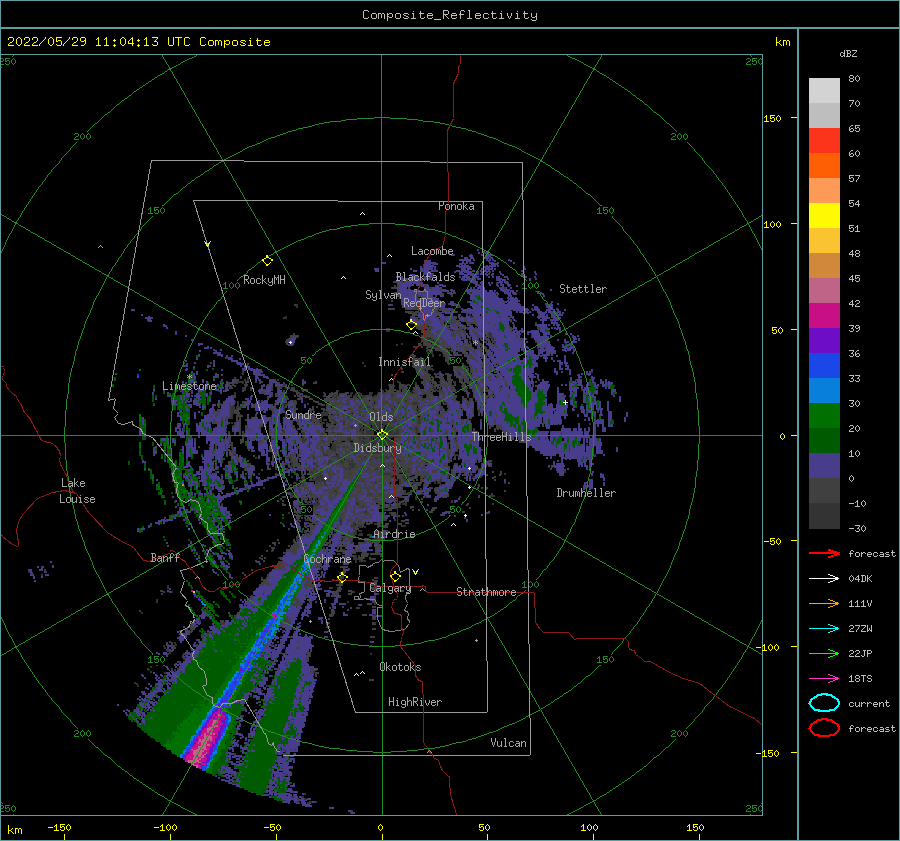Click the Olds town label
The width and height of the screenshot is (900, 841).
(381, 417)
